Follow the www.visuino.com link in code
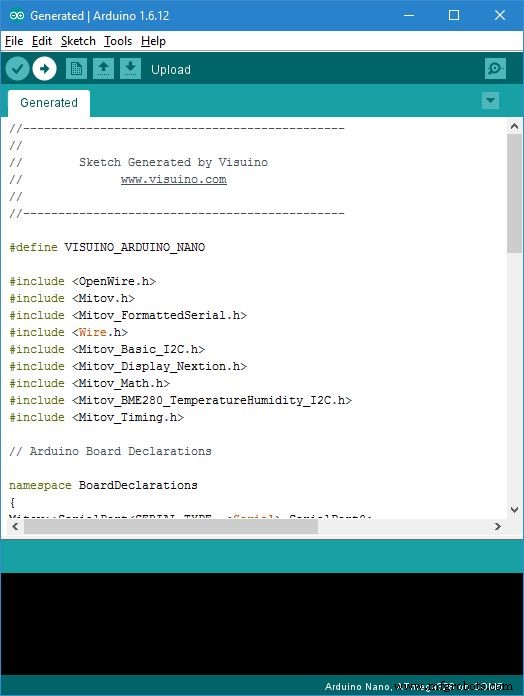This screenshot has height=696, width=524. tap(173, 179)
